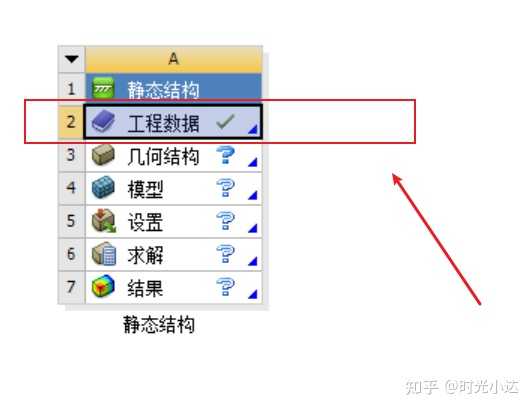Click the 求解 solver calculator icon
This screenshot has width=532, height=410.
point(104,254)
